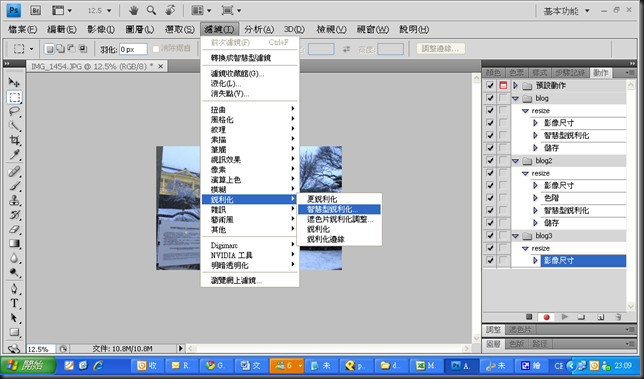Open the 影像(I) menu

coord(101,29)
